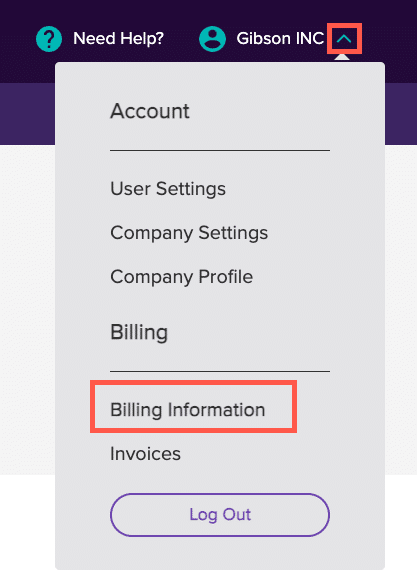The image size is (417, 581).
Task: Open User Settings from the menu
Action: 168,189
